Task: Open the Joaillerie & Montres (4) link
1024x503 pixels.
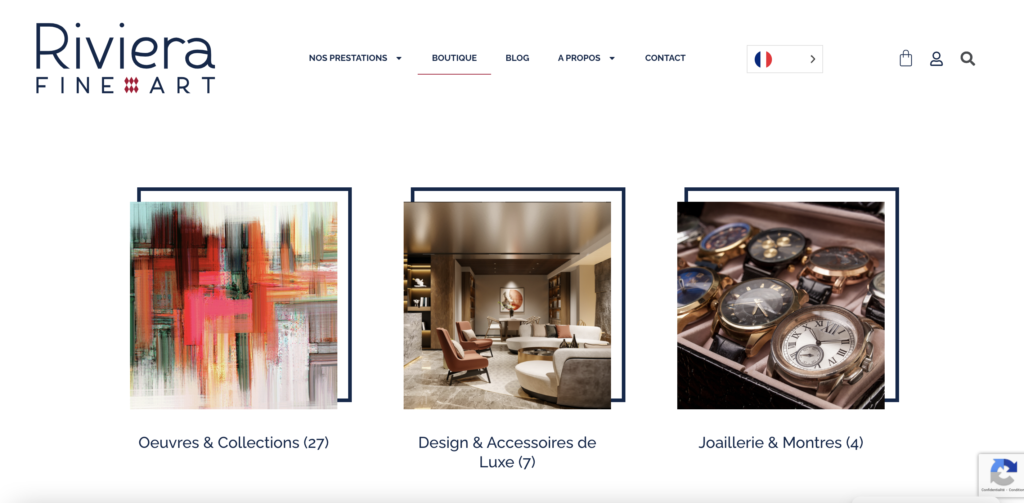Action: (781, 443)
